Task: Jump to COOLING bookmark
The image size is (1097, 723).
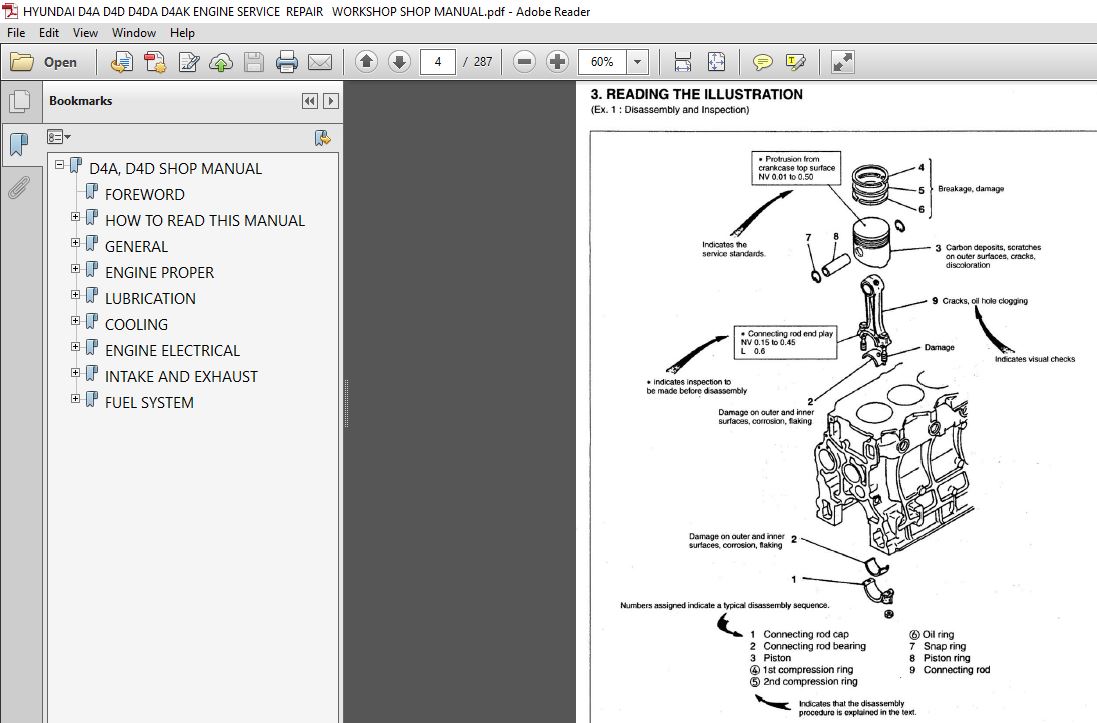Action: pyautogui.click(x=136, y=325)
